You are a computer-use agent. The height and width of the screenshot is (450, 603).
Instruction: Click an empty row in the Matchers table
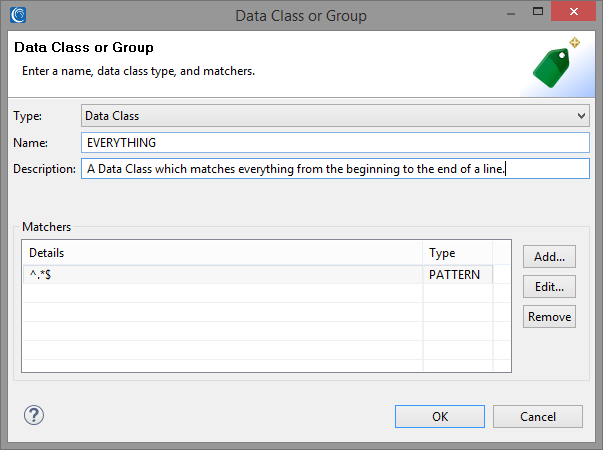258,293
